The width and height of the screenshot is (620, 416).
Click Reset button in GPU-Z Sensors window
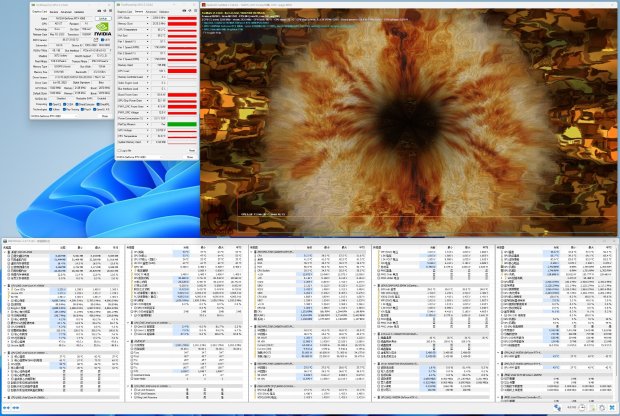pos(192,150)
